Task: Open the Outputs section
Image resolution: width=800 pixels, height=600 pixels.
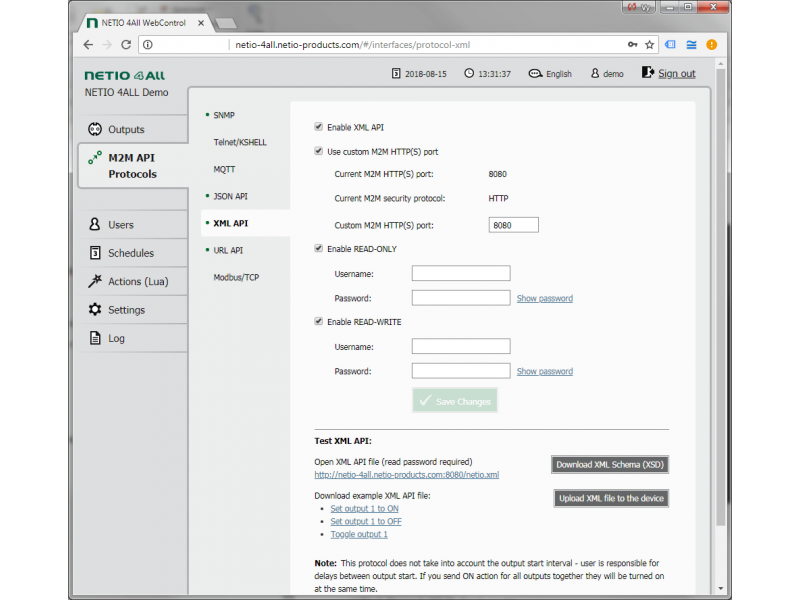Action: [134, 129]
